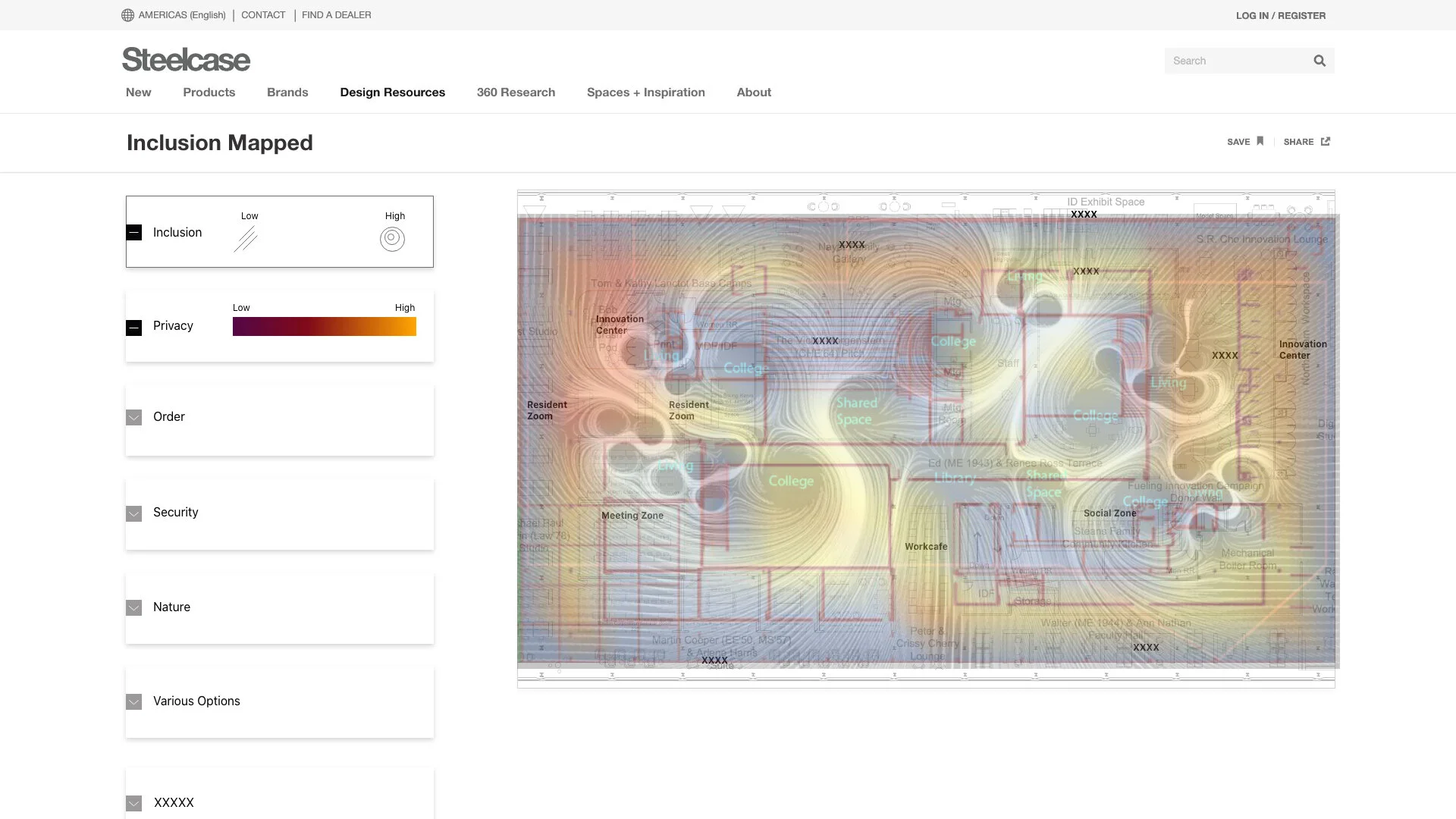Open the Design Resources menu
The height and width of the screenshot is (819, 1456).
392,93
